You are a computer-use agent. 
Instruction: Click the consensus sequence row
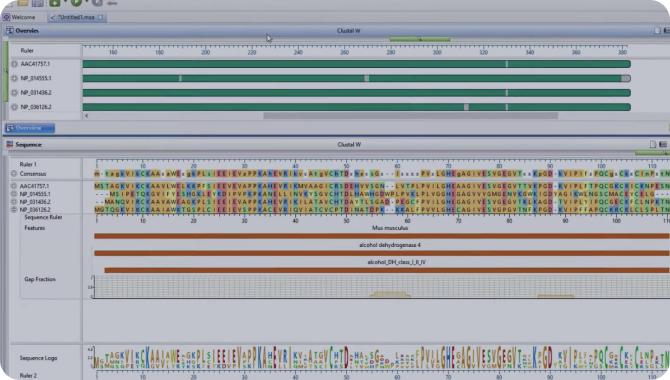coord(382,174)
